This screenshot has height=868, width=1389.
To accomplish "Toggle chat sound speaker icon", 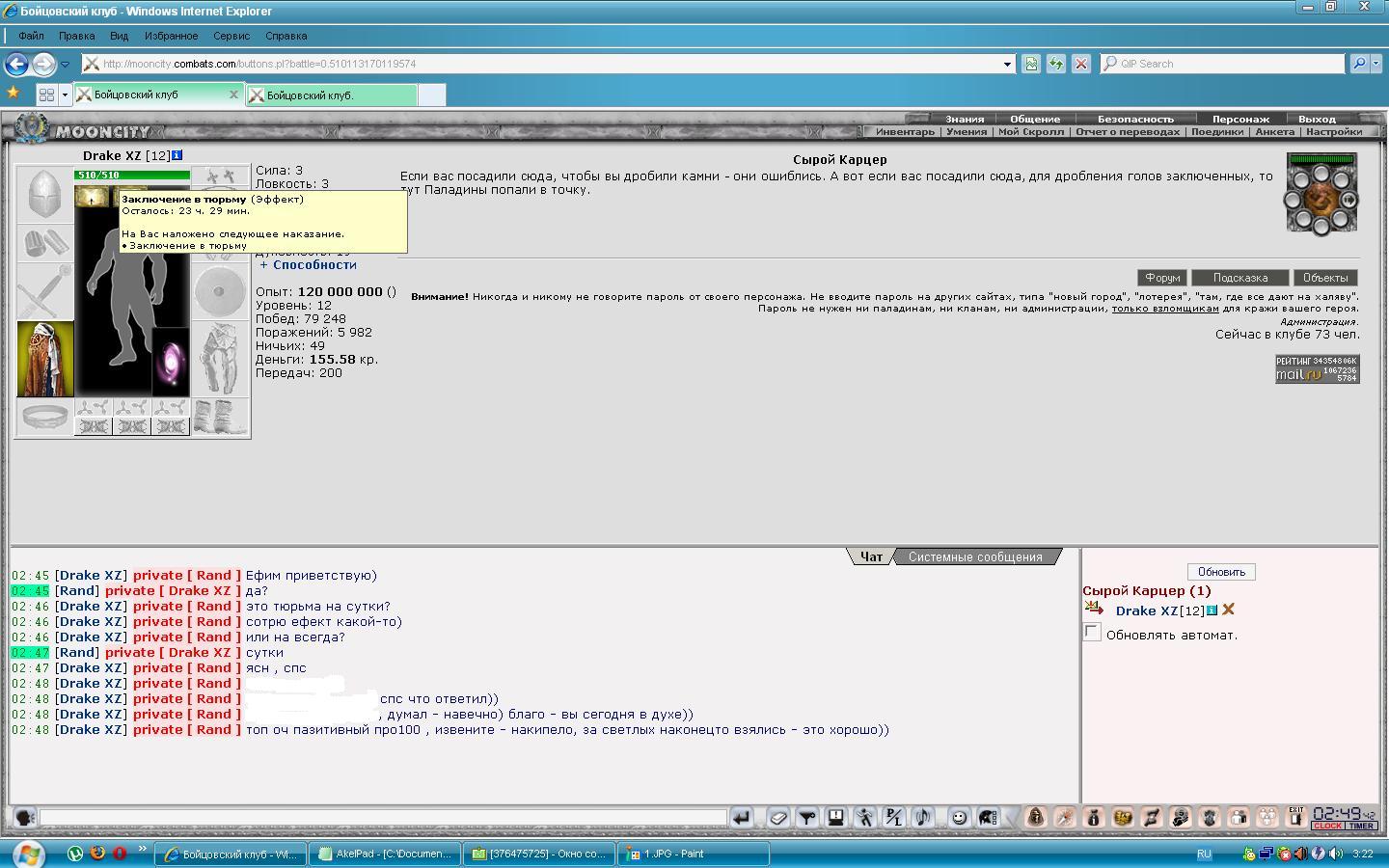I will [x=922, y=818].
